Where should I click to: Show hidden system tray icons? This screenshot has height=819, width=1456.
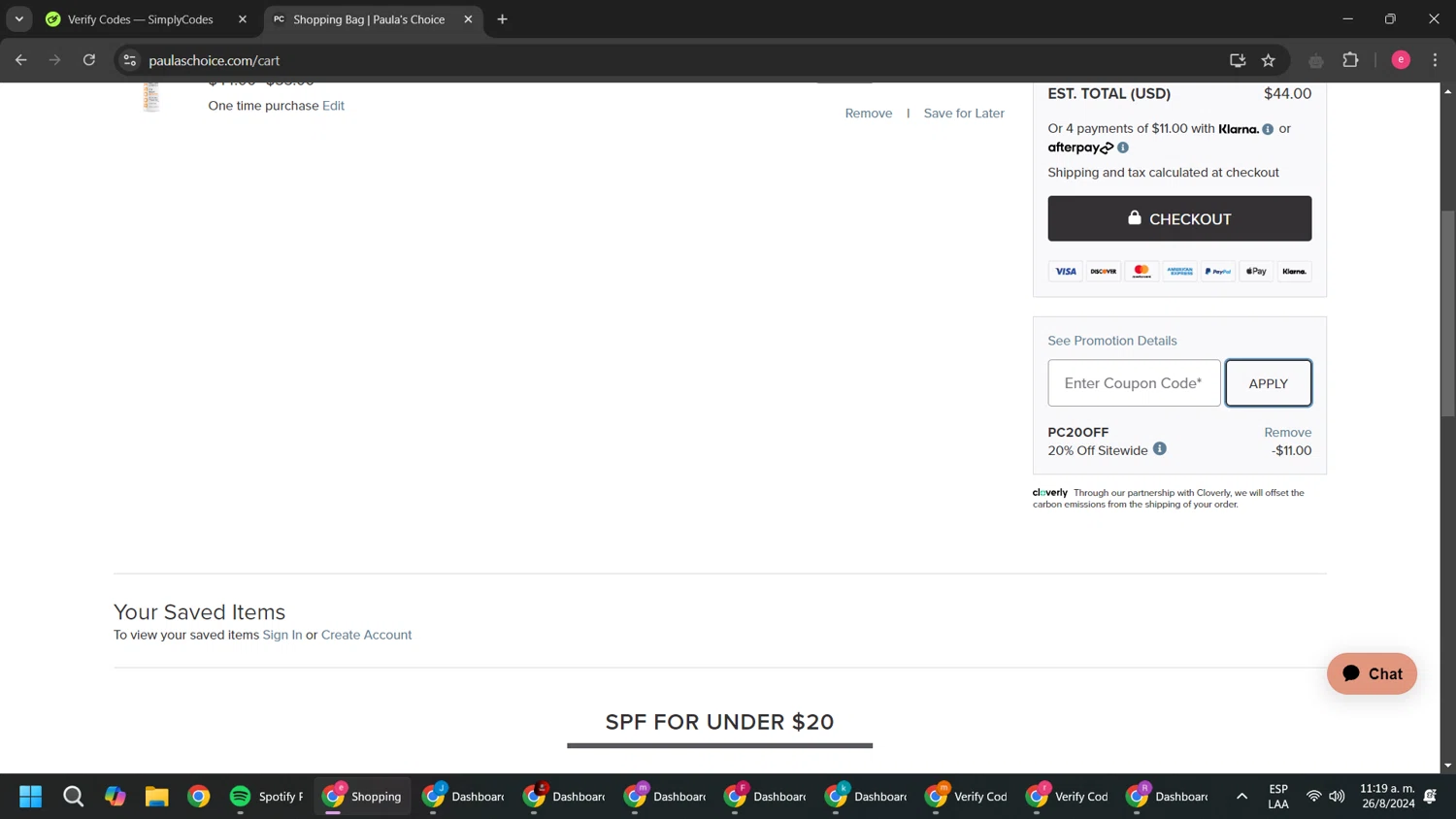click(1241, 797)
